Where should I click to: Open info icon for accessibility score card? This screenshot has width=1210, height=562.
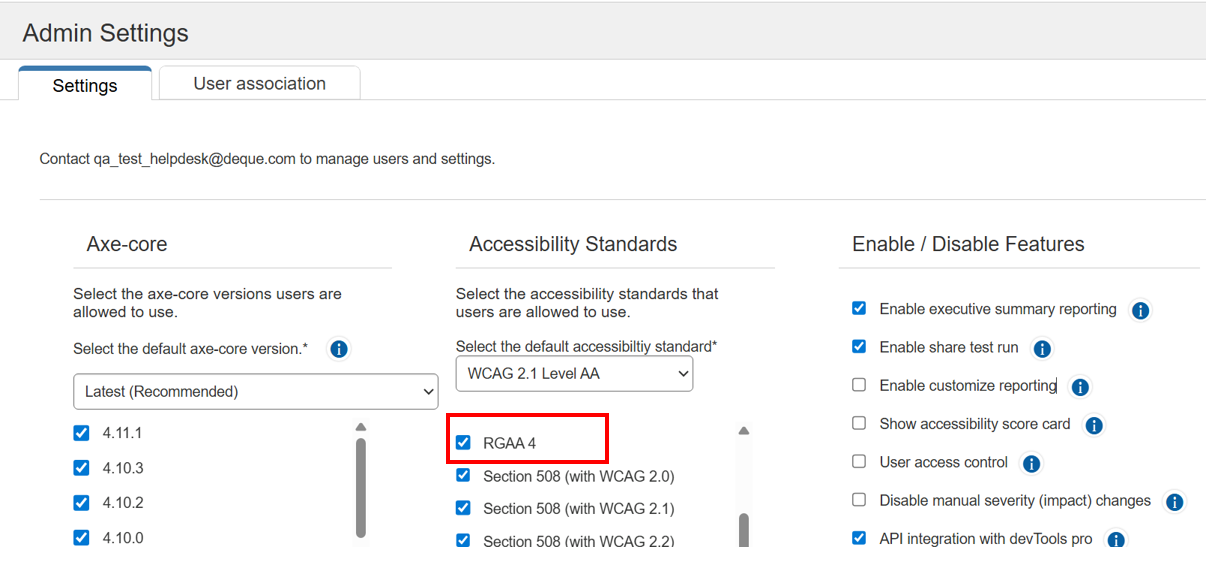coord(1094,425)
